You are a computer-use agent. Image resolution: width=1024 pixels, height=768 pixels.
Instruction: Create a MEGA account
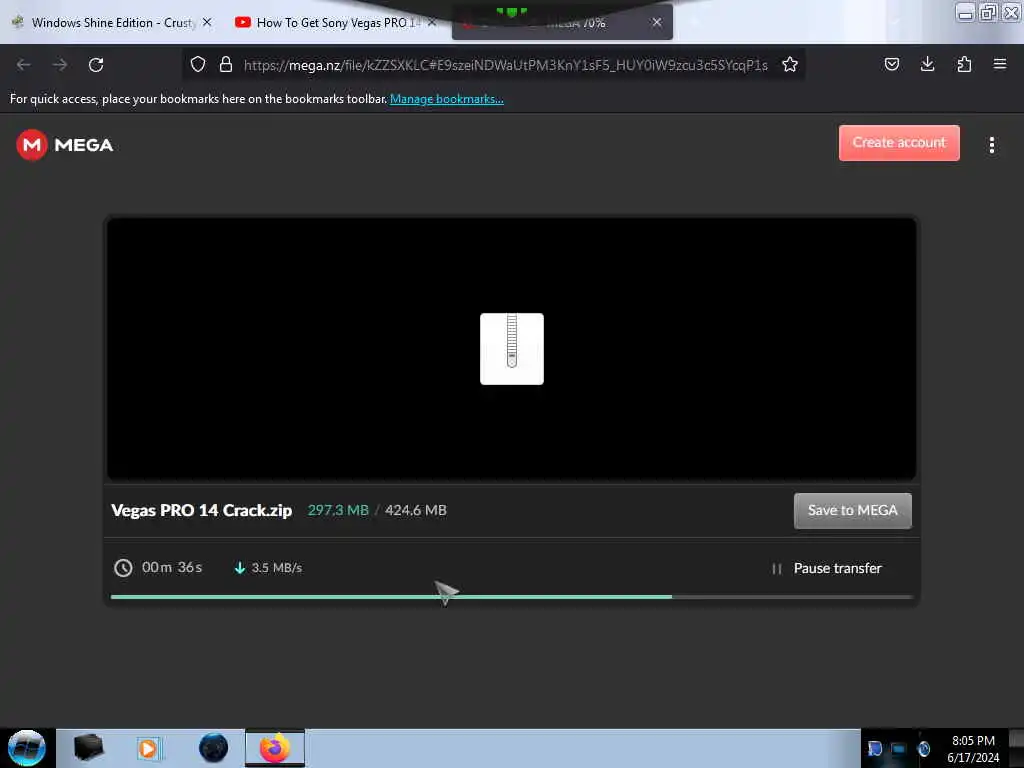pyautogui.click(x=899, y=142)
